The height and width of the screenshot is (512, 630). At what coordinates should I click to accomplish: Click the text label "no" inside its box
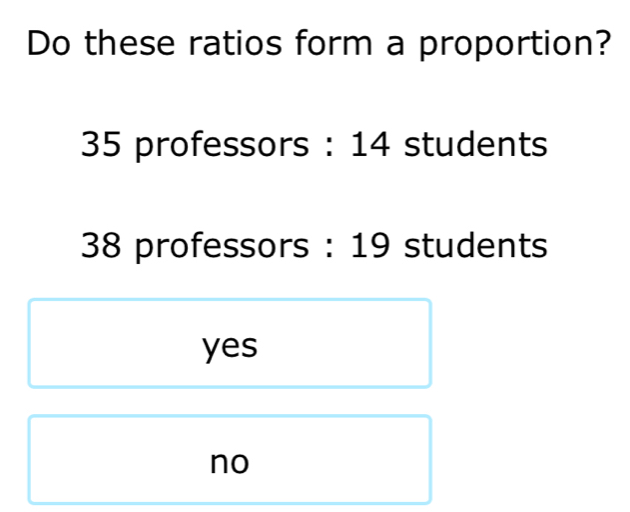tap(230, 463)
